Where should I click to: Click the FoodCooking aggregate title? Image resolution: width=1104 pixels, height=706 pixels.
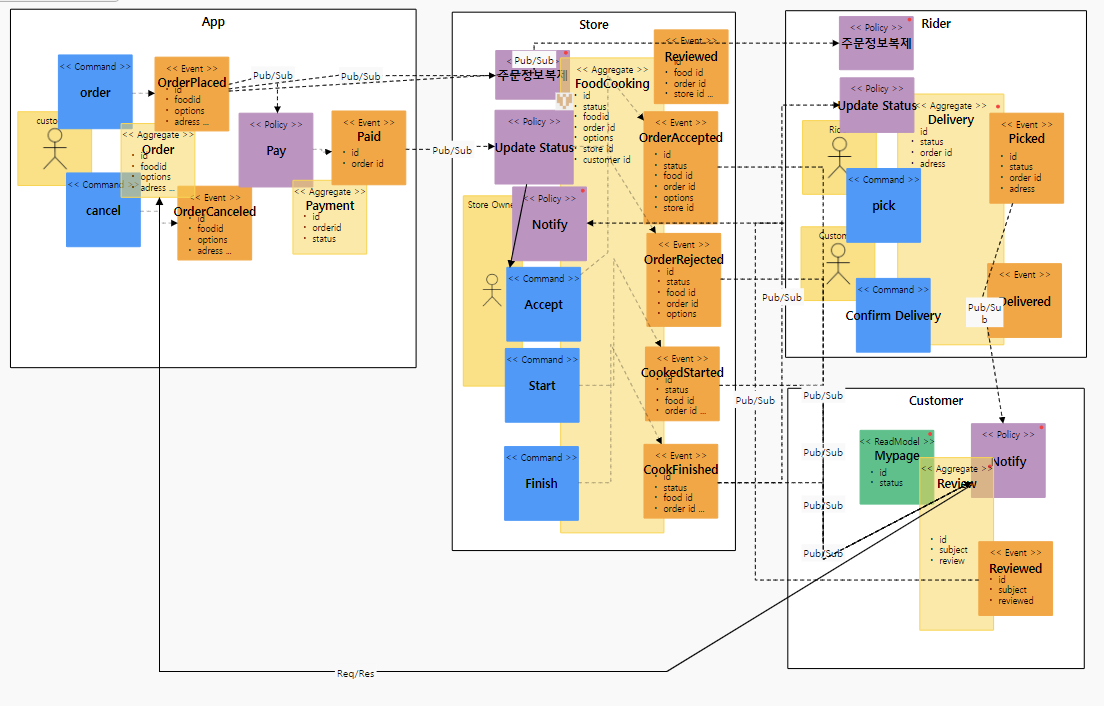coord(612,83)
